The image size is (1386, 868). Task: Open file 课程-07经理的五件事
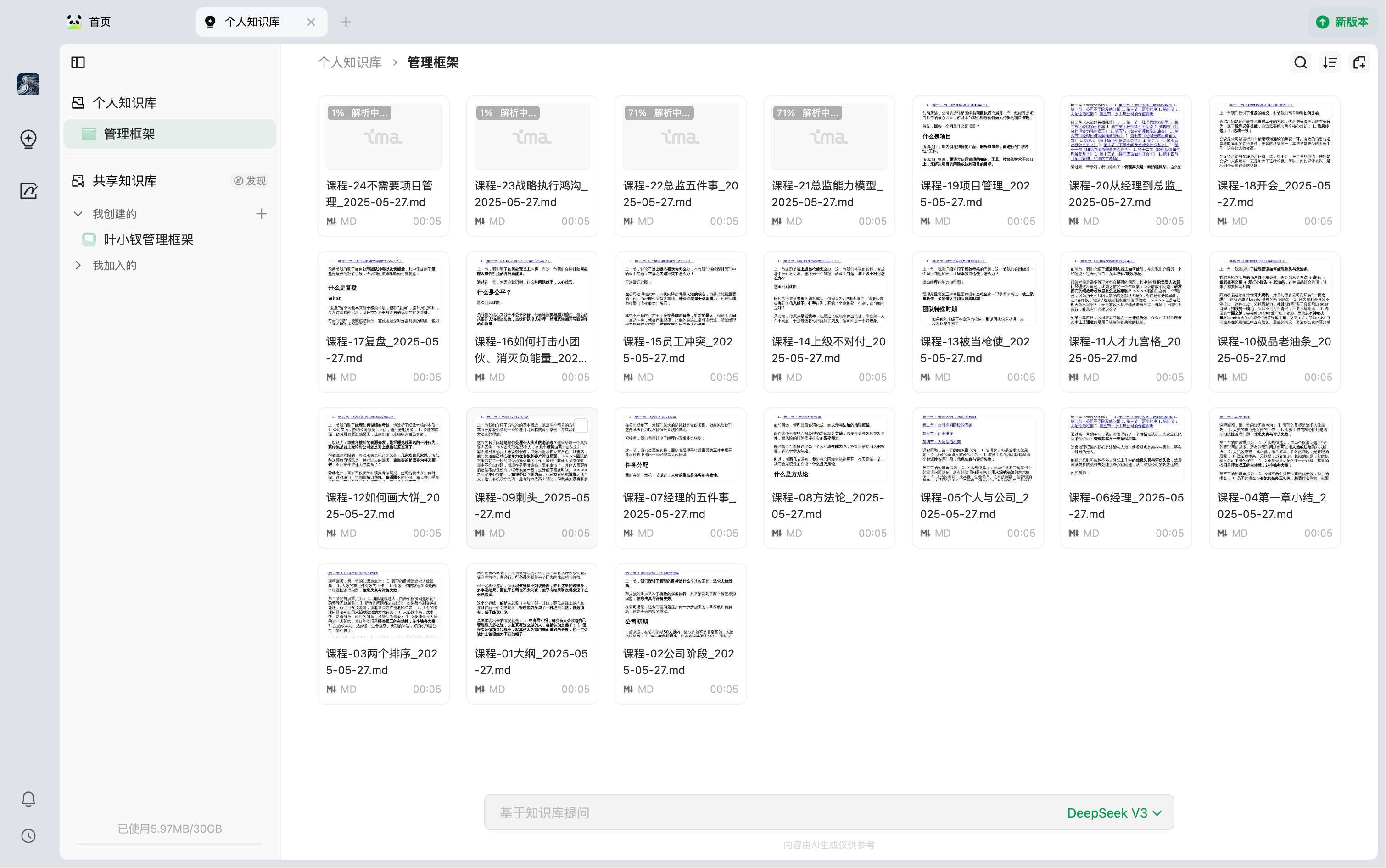(x=680, y=478)
